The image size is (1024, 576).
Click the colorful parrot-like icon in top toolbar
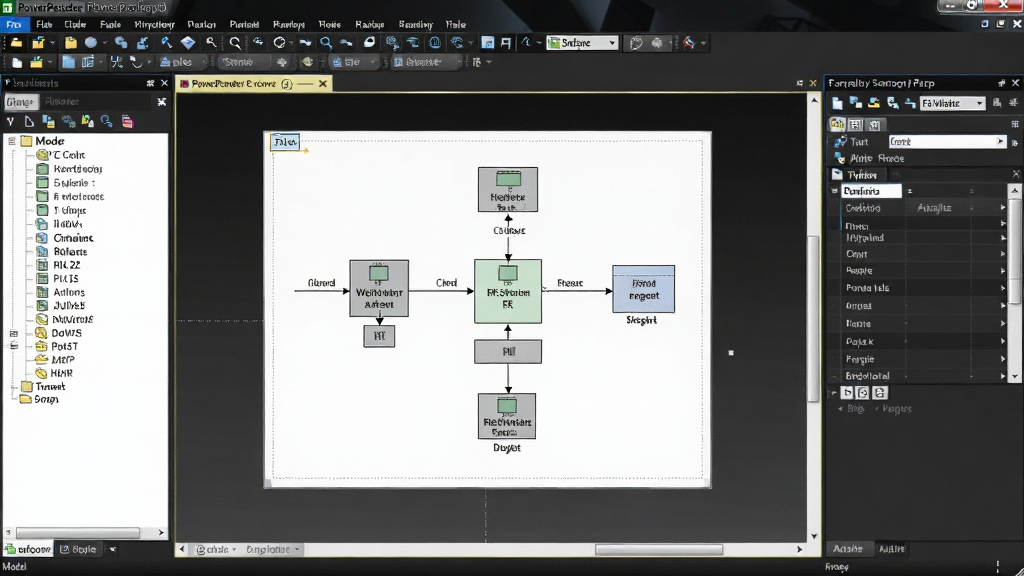689,43
